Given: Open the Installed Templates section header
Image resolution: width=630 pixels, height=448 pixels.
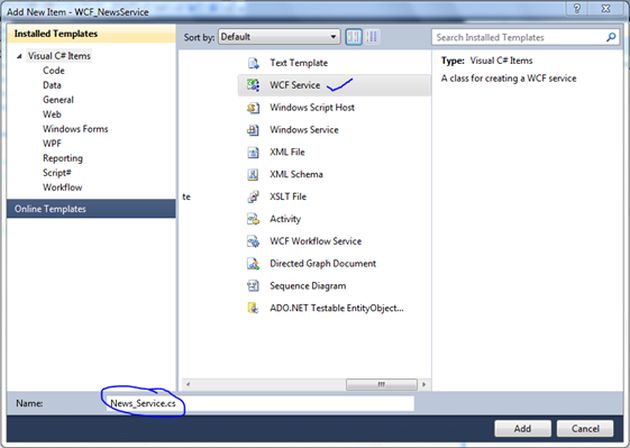Looking at the screenshot, I should (x=91, y=34).
